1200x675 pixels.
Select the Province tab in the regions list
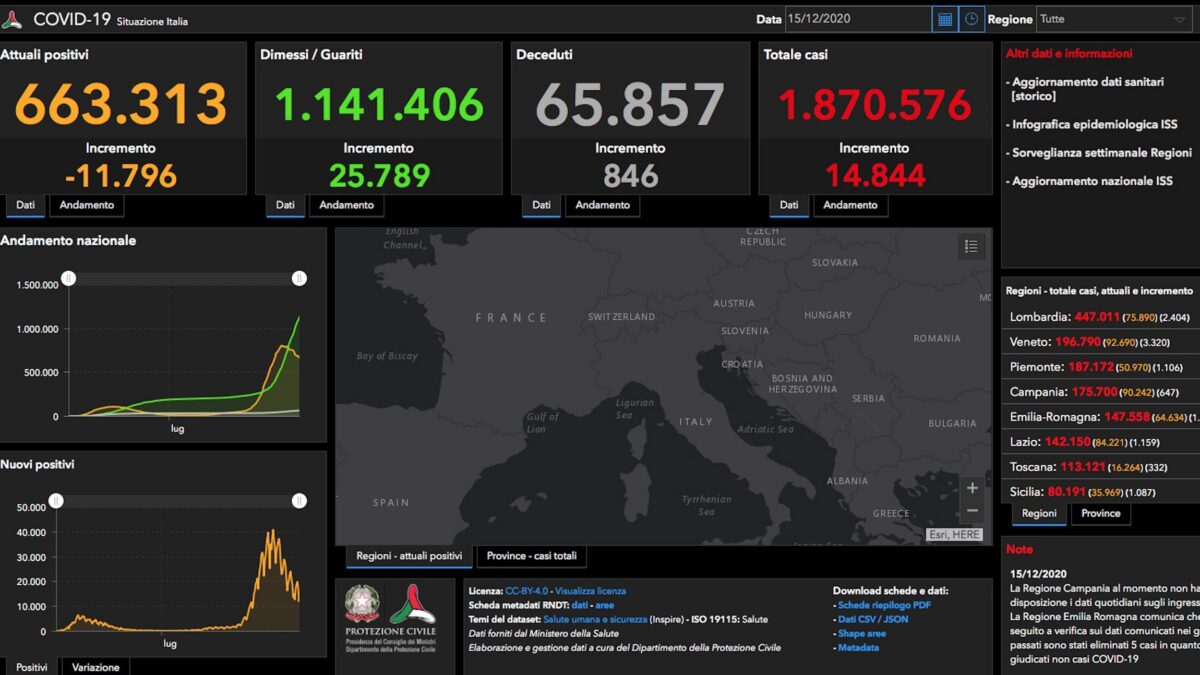(x=1101, y=514)
